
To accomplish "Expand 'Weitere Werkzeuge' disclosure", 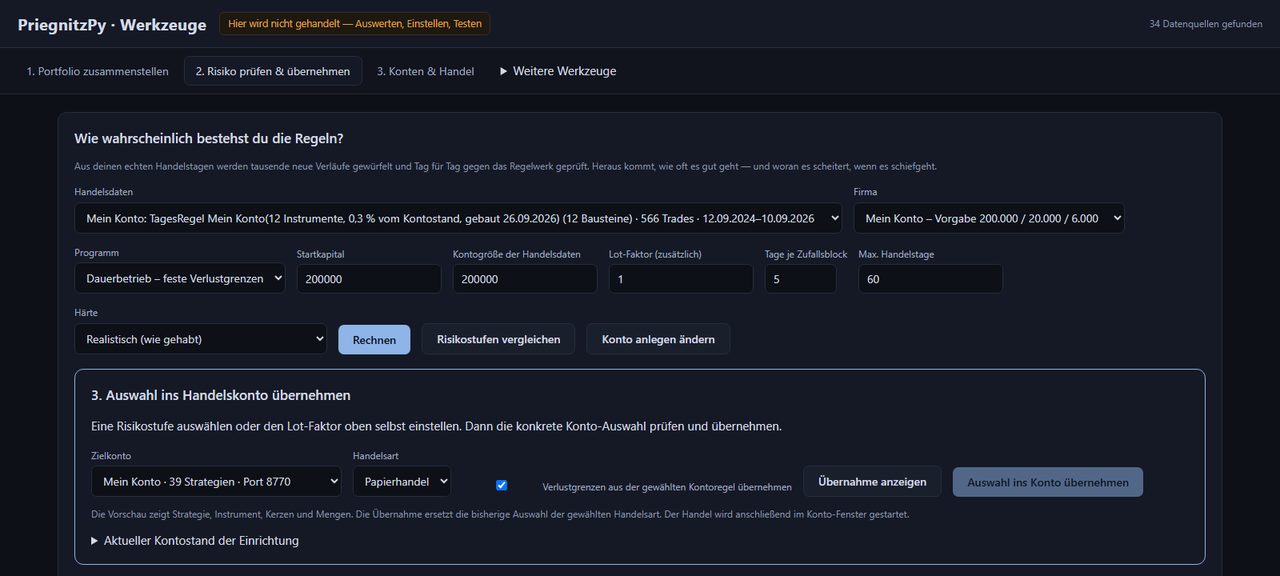I will (x=558, y=71).
